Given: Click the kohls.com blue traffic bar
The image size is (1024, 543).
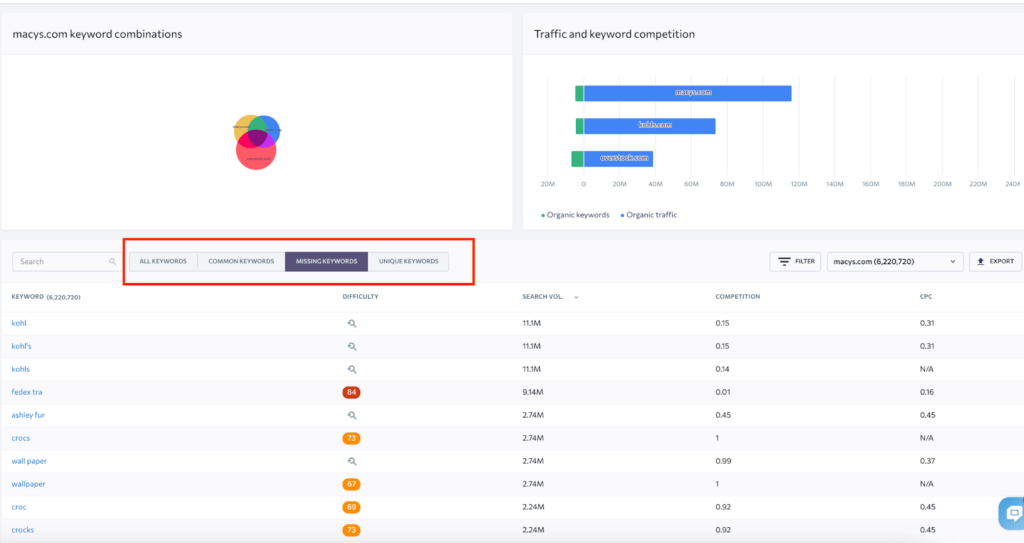Looking at the screenshot, I should coord(650,126).
